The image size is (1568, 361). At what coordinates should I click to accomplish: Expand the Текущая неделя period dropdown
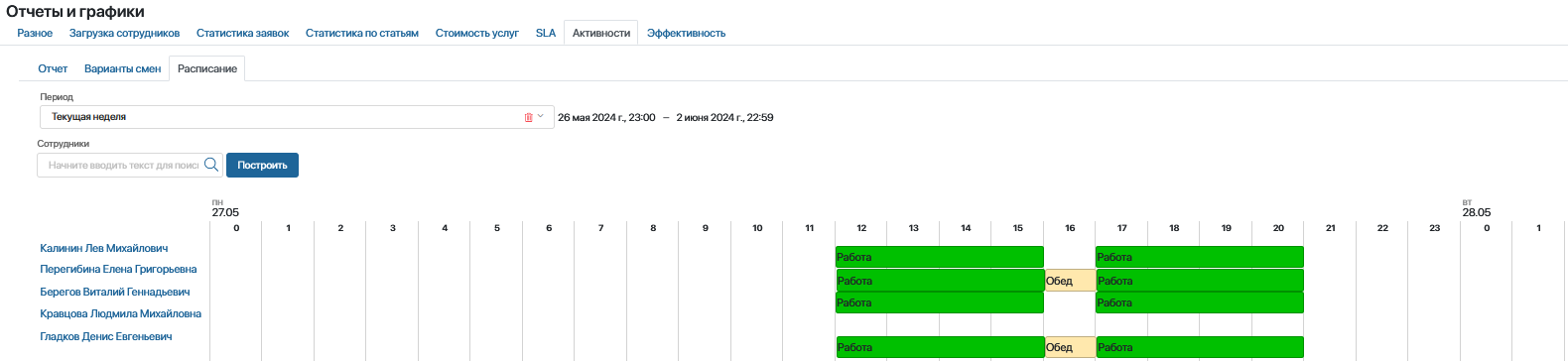coord(540,117)
